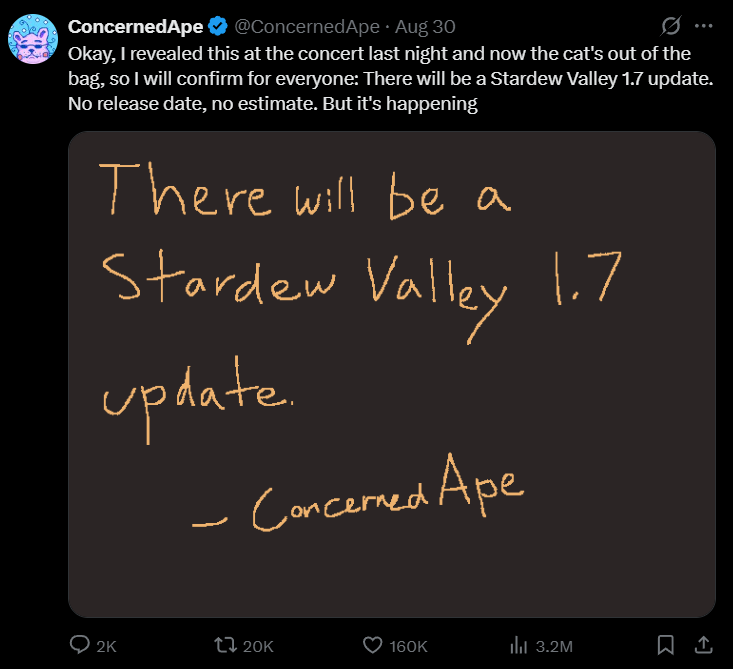Click the ConcernedApe display name
Viewport: 733px width, 669px height.
[x=135, y=24]
